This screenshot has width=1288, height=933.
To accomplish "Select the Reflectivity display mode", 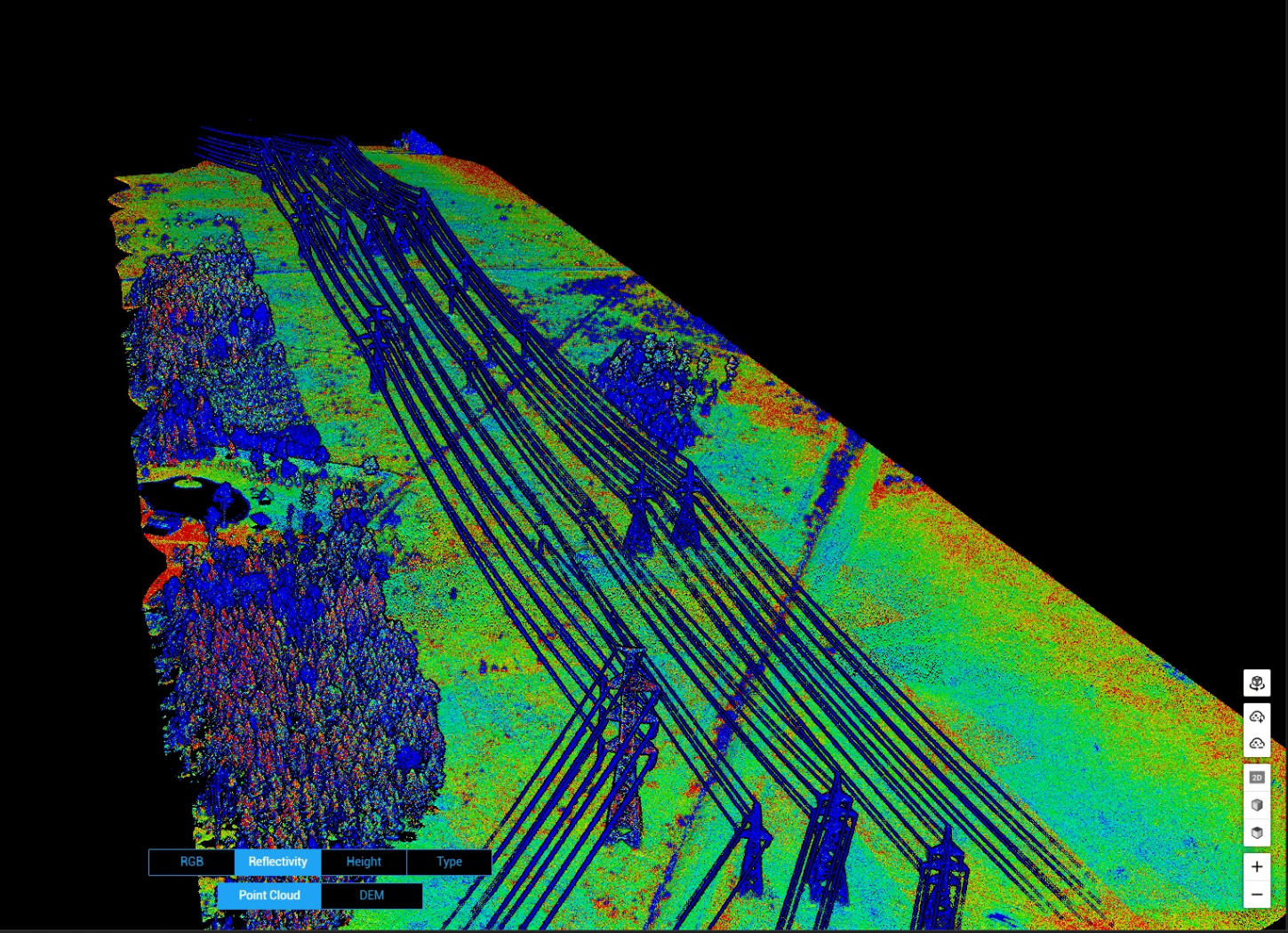I will tap(277, 862).
